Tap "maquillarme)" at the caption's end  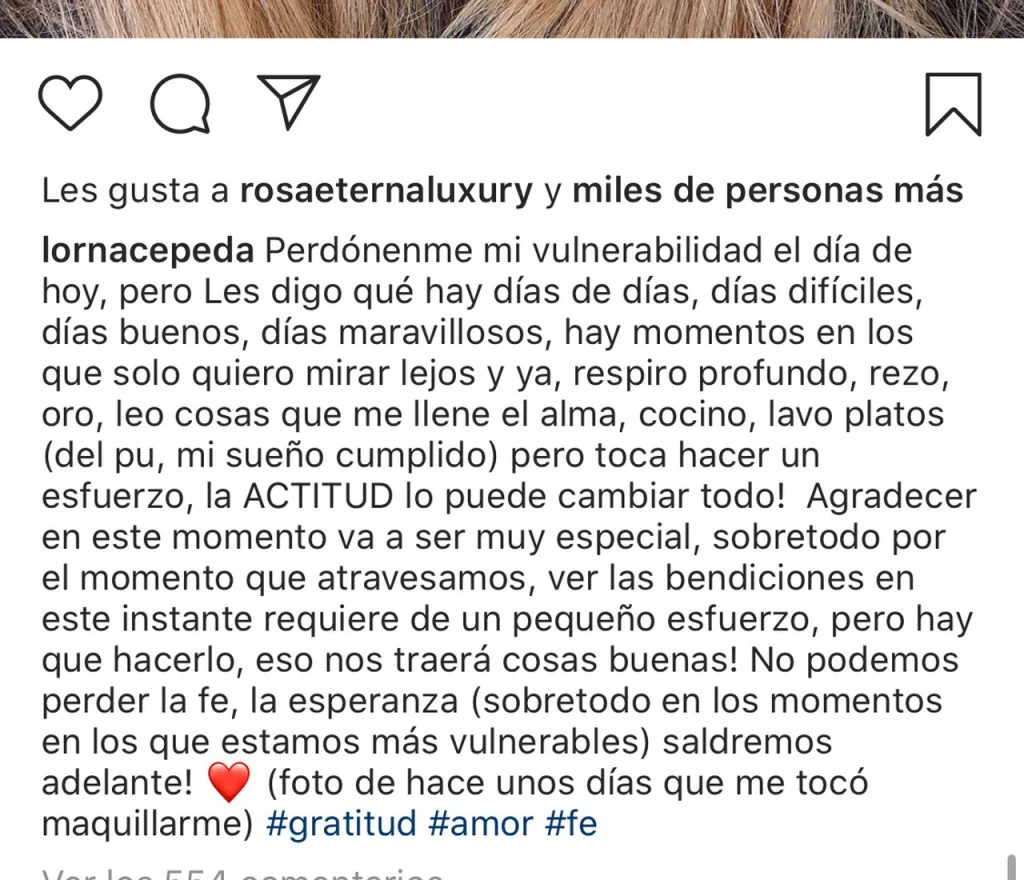(149, 823)
